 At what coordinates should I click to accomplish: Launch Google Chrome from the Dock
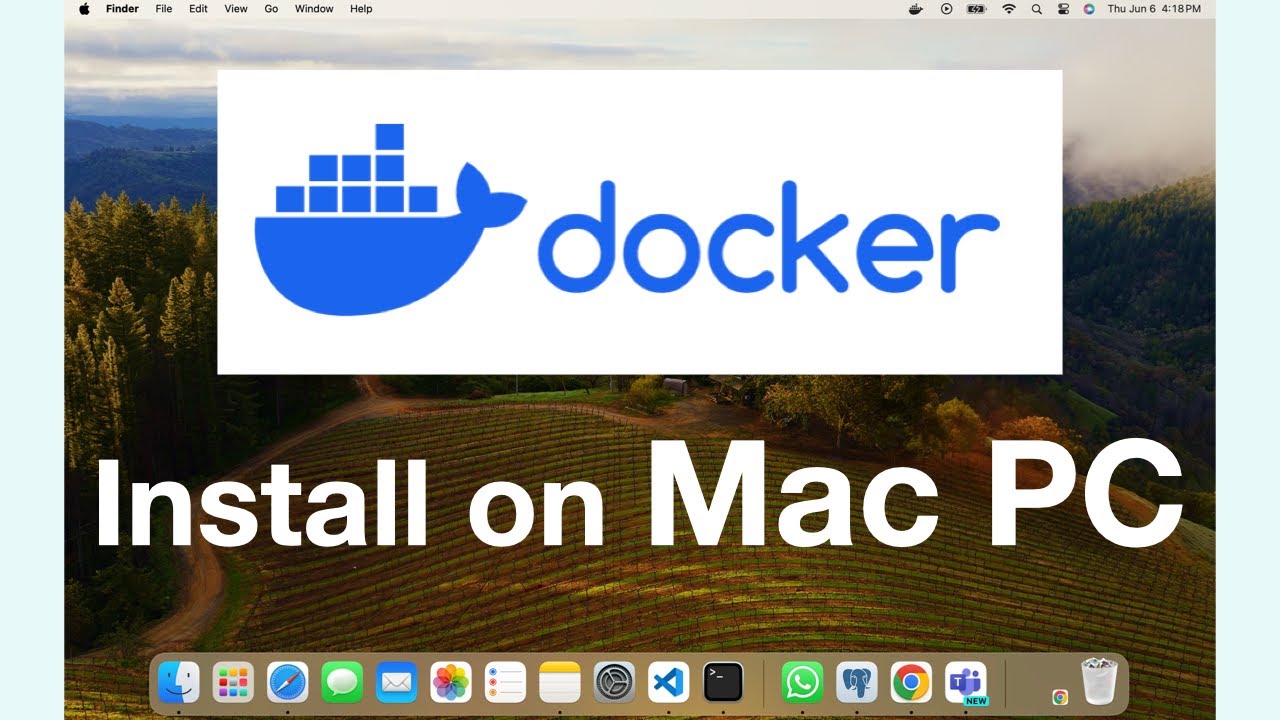point(911,683)
